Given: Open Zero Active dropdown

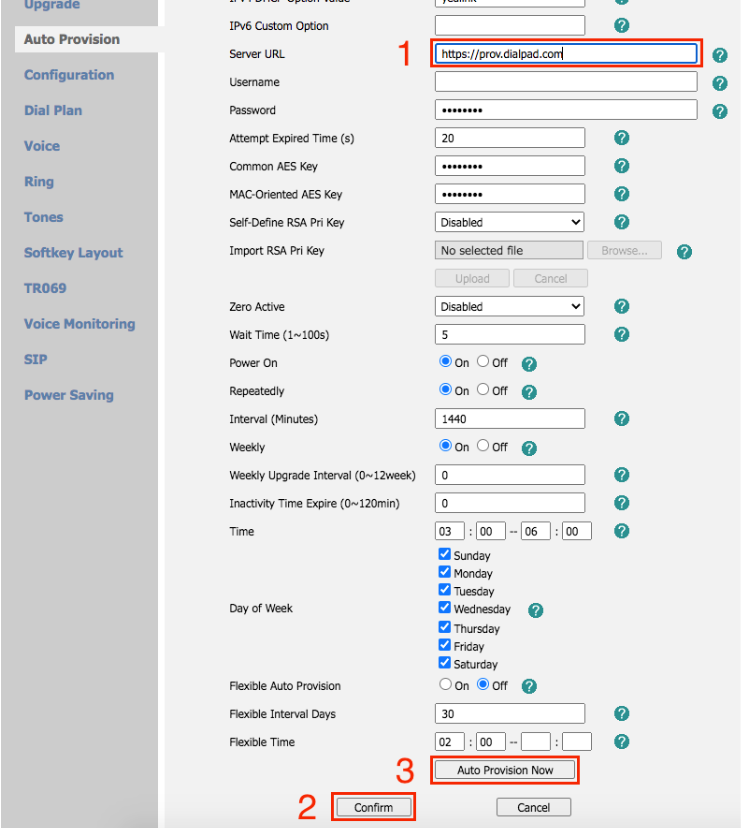Looking at the screenshot, I should [510, 306].
